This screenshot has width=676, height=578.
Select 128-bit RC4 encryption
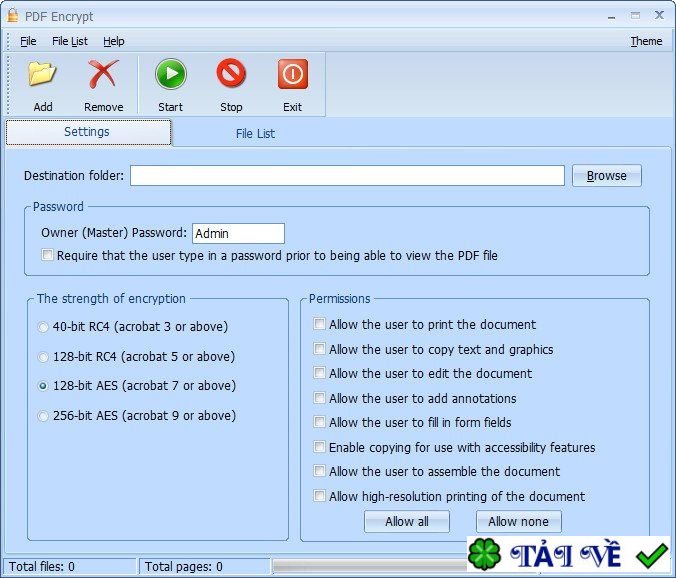pos(43,357)
